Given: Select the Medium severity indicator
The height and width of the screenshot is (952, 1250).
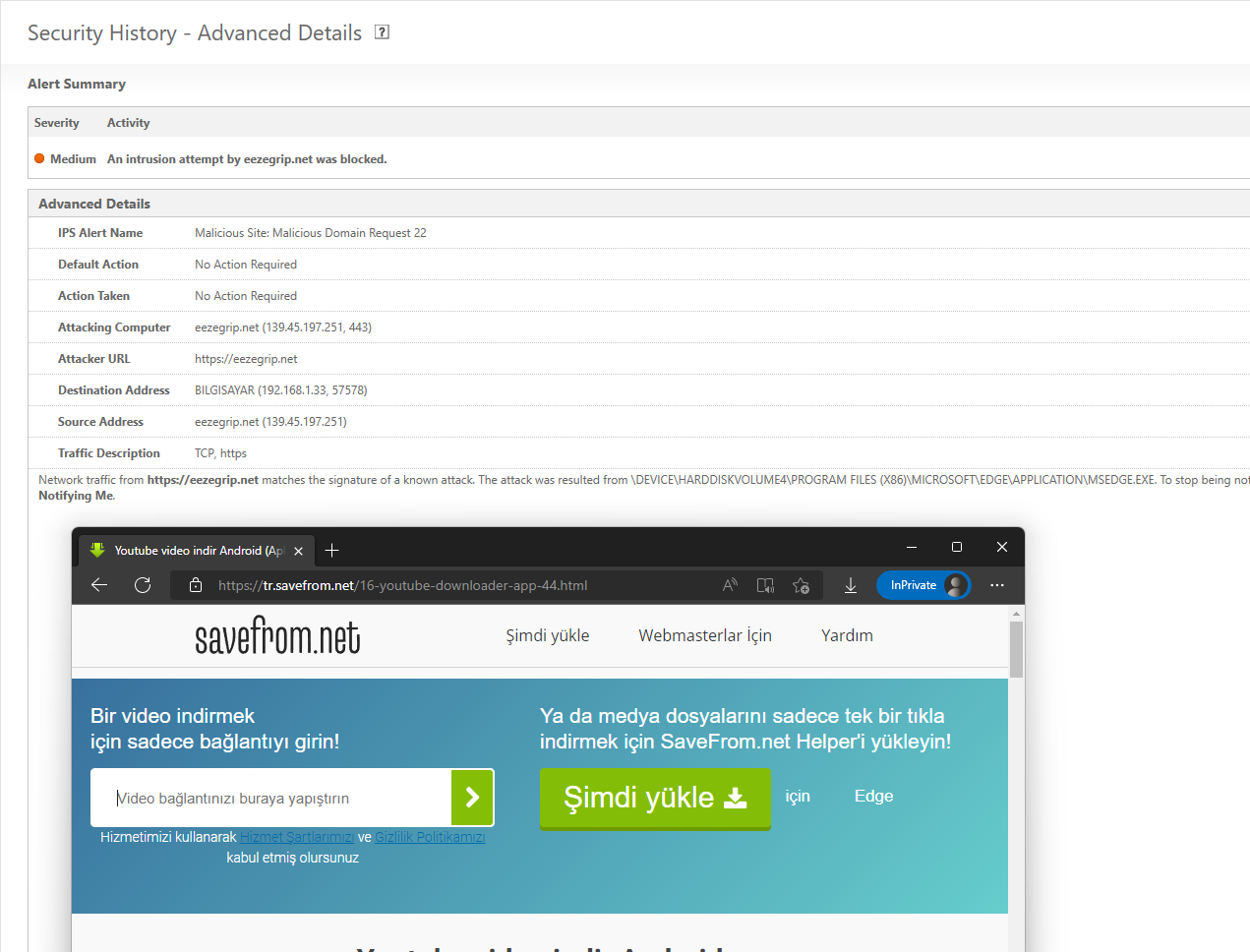Looking at the screenshot, I should [x=65, y=159].
